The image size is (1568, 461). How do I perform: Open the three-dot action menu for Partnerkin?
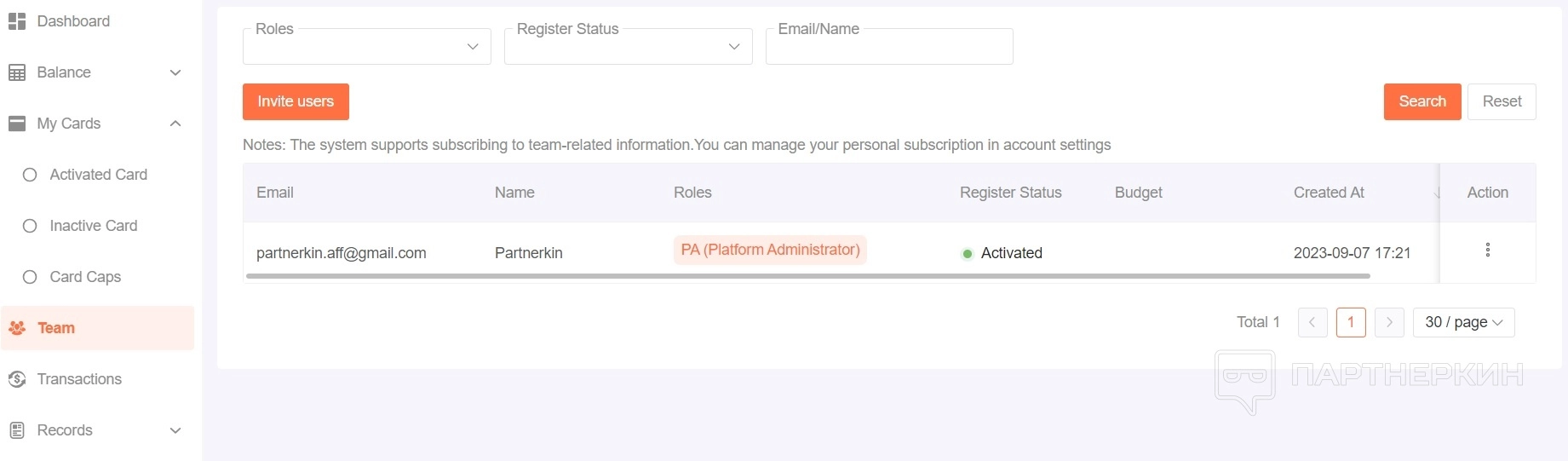click(x=1487, y=250)
